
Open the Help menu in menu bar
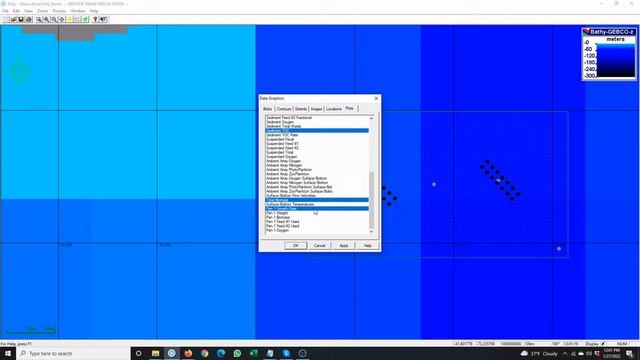point(94,11)
